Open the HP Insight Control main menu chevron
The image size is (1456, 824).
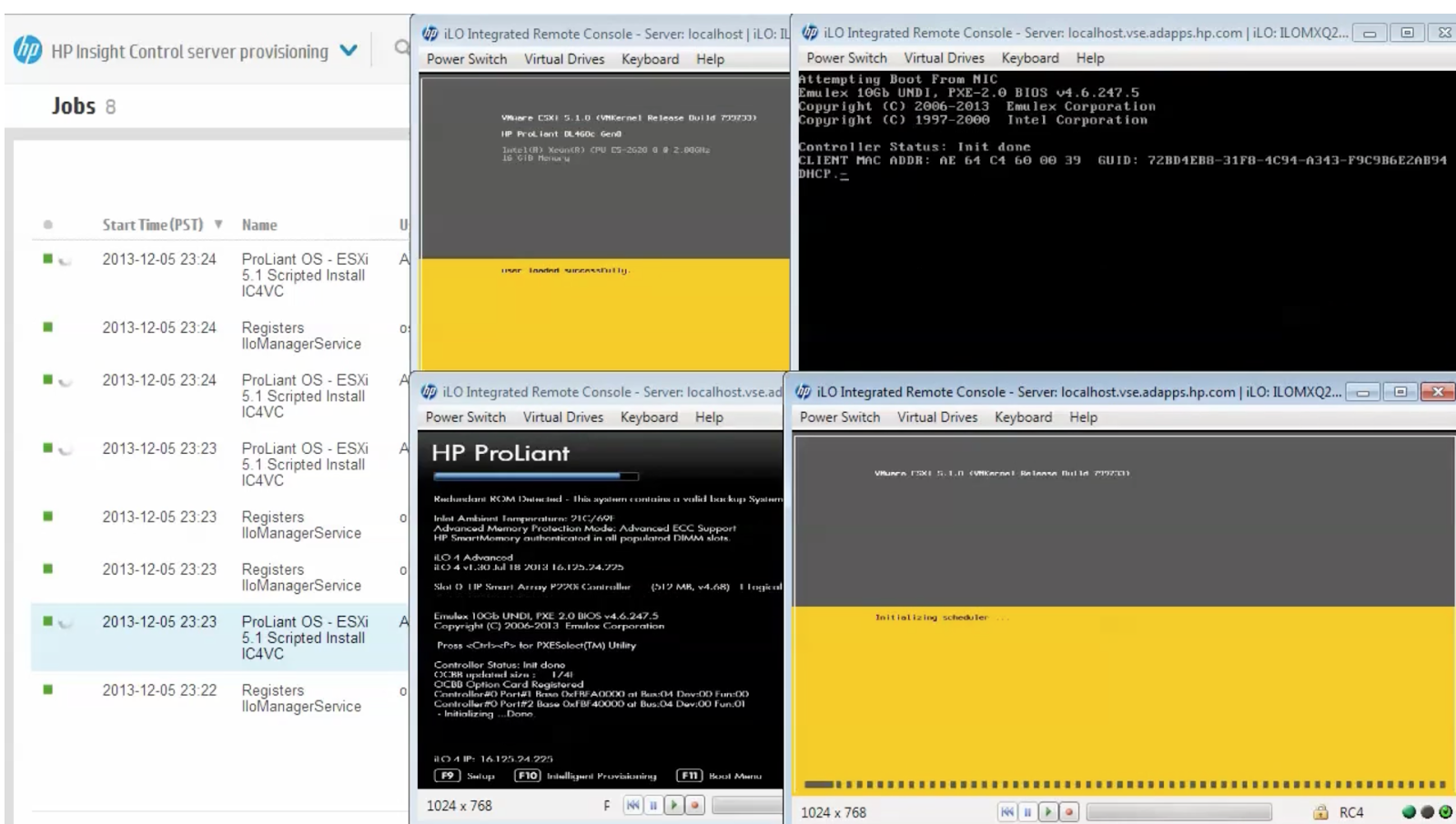349,51
